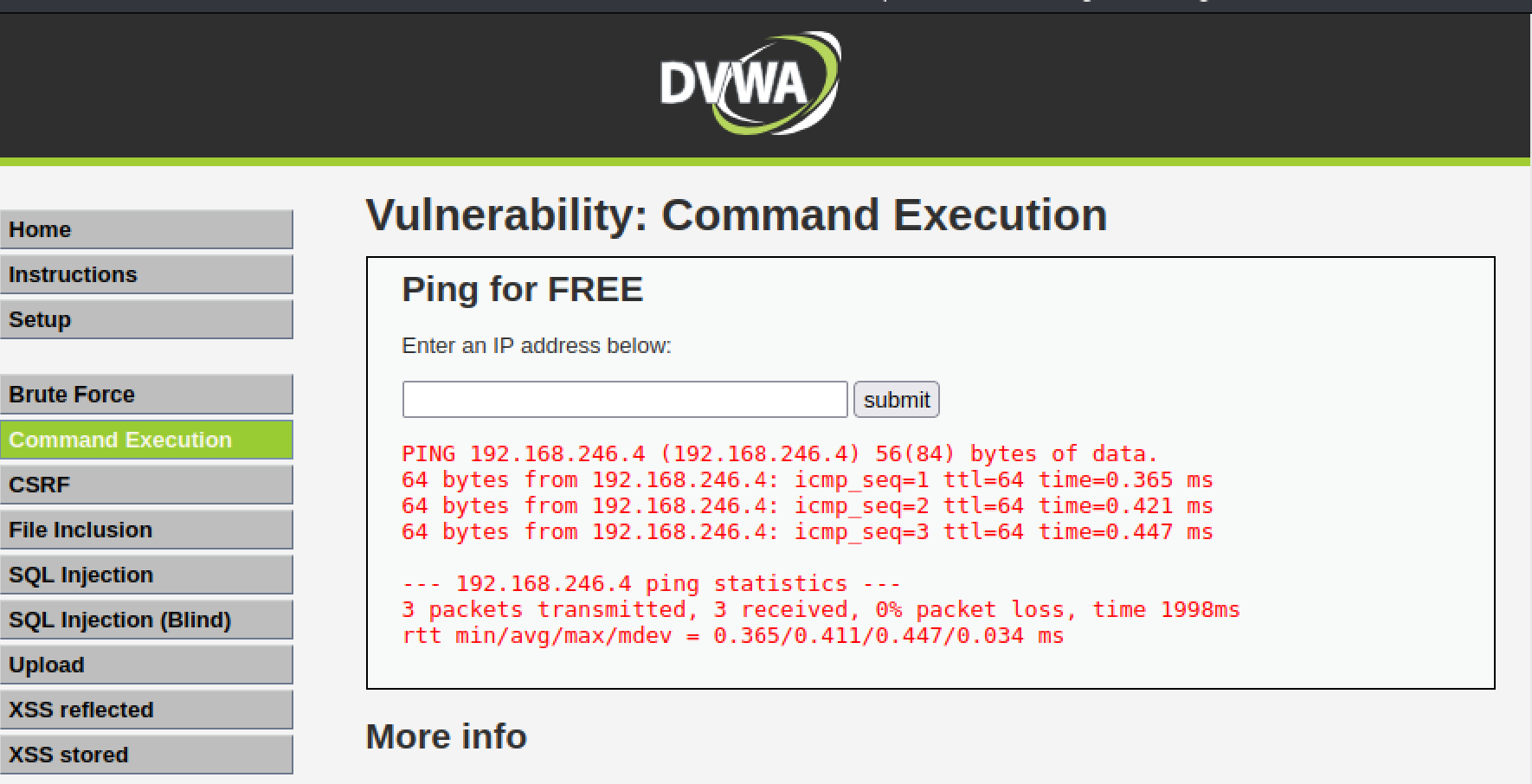Navigate to File Inclusion
The height and width of the screenshot is (784, 1532).
tap(145, 530)
